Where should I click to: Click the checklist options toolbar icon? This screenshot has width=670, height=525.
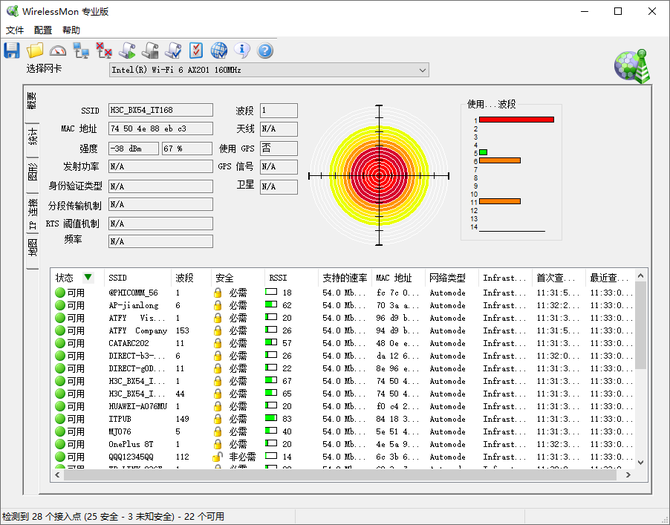pyautogui.click(x=196, y=50)
